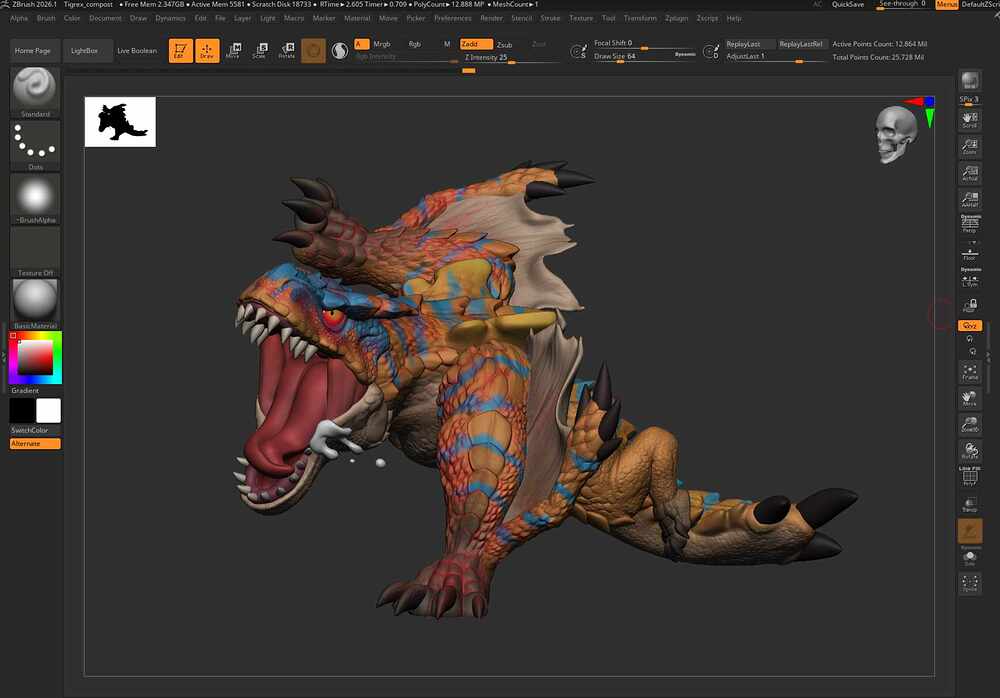The height and width of the screenshot is (698, 1000).
Task: Click the ReplayLastRel button
Action: [801, 44]
